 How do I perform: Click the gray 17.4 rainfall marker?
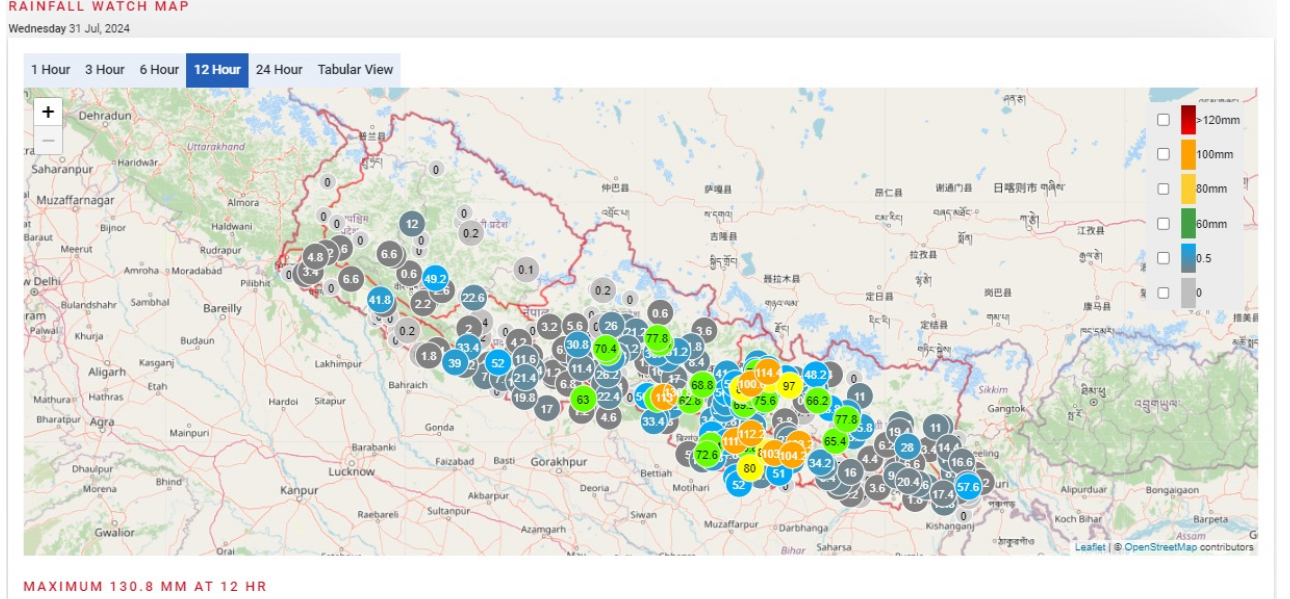tap(943, 494)
